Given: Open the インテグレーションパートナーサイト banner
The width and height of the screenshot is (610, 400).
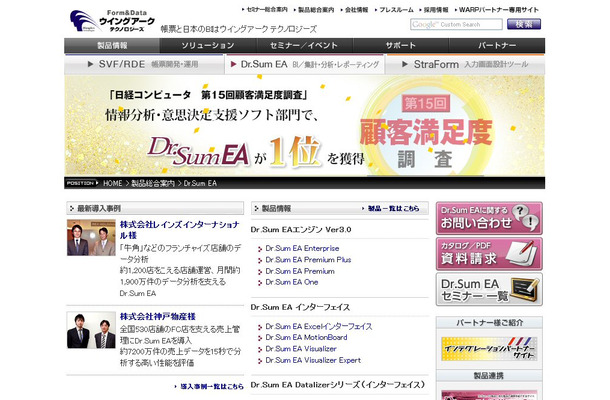Looking at the screenshot, I should (x=489, y=349).
